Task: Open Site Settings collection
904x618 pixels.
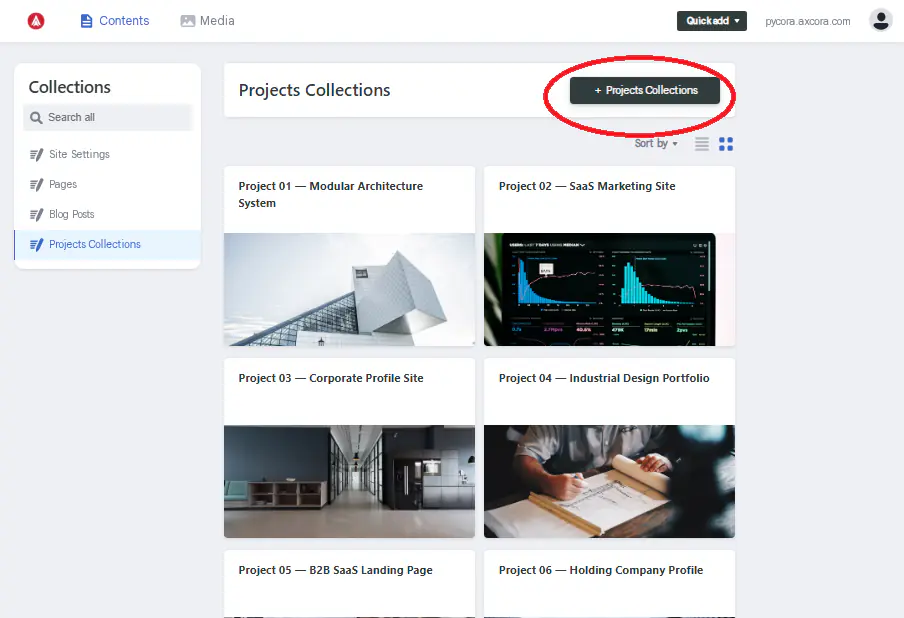Action: (108, 154)
